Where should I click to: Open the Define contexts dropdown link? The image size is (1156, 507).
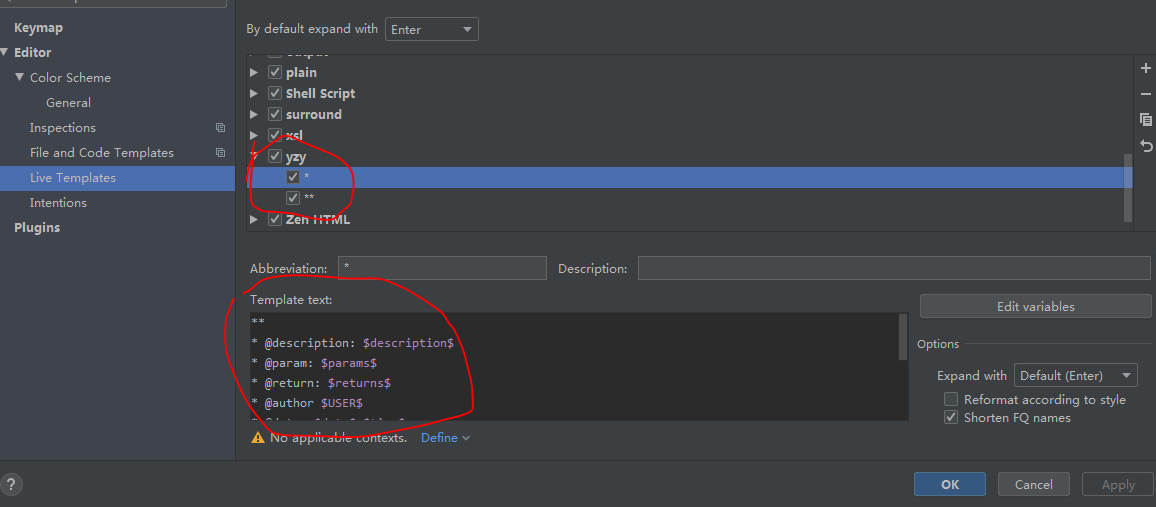(445, 438)
